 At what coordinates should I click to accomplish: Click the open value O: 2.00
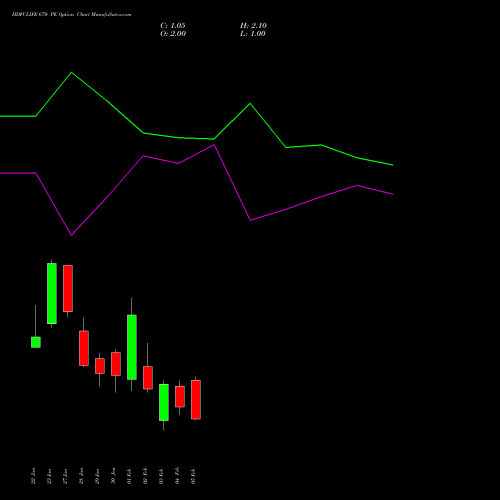(173, 34)
